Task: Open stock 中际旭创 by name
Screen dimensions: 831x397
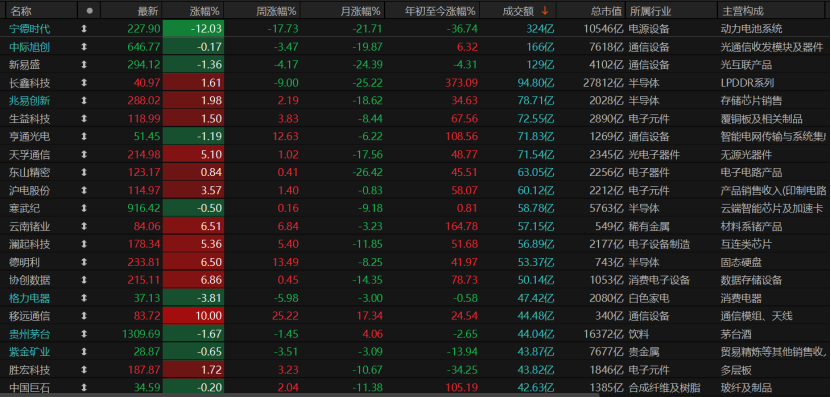Action: [30, 47]
